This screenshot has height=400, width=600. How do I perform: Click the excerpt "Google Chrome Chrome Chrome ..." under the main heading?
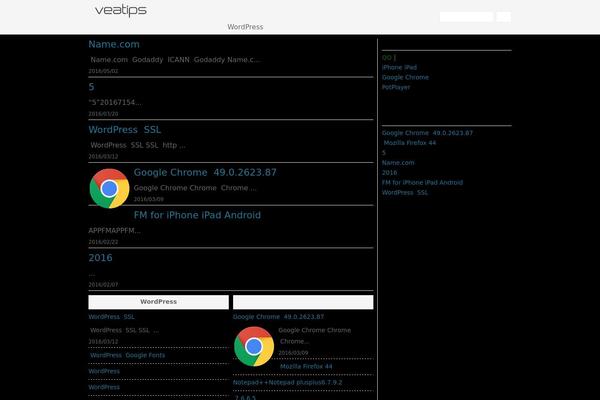pyautogui.click(x=195, y=188)
